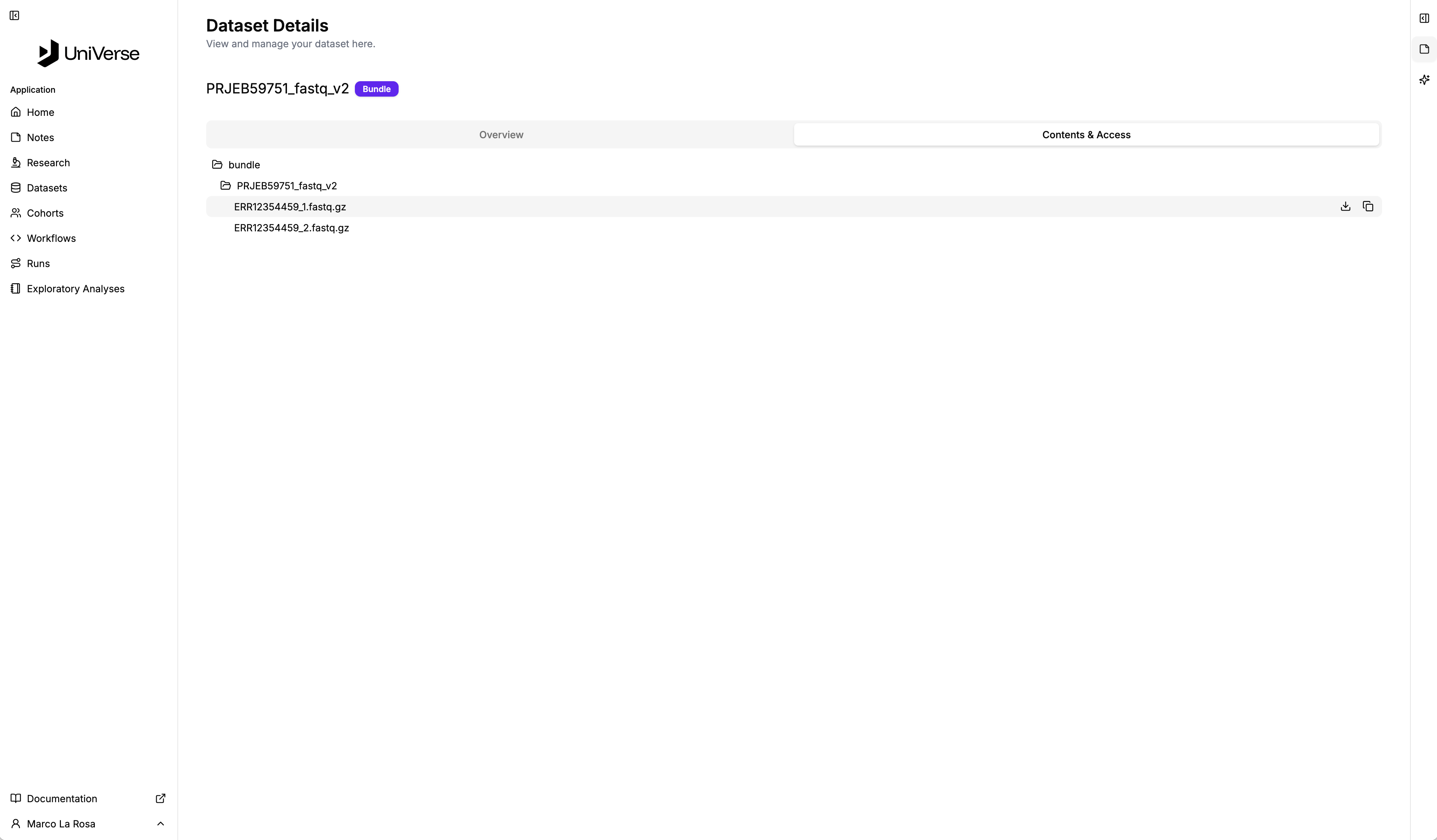Select the ERR12354459_2.fastq.gz file row
Screen dimensions: 1437x840
(292, 227)
